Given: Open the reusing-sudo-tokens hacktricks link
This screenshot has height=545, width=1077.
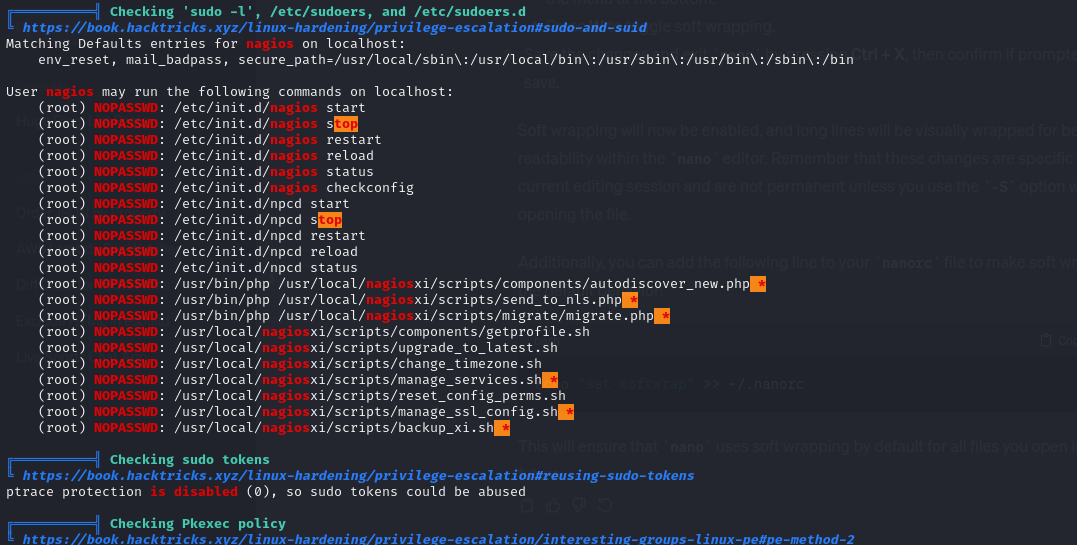Looking at the screenshot, I should point(358,476).
